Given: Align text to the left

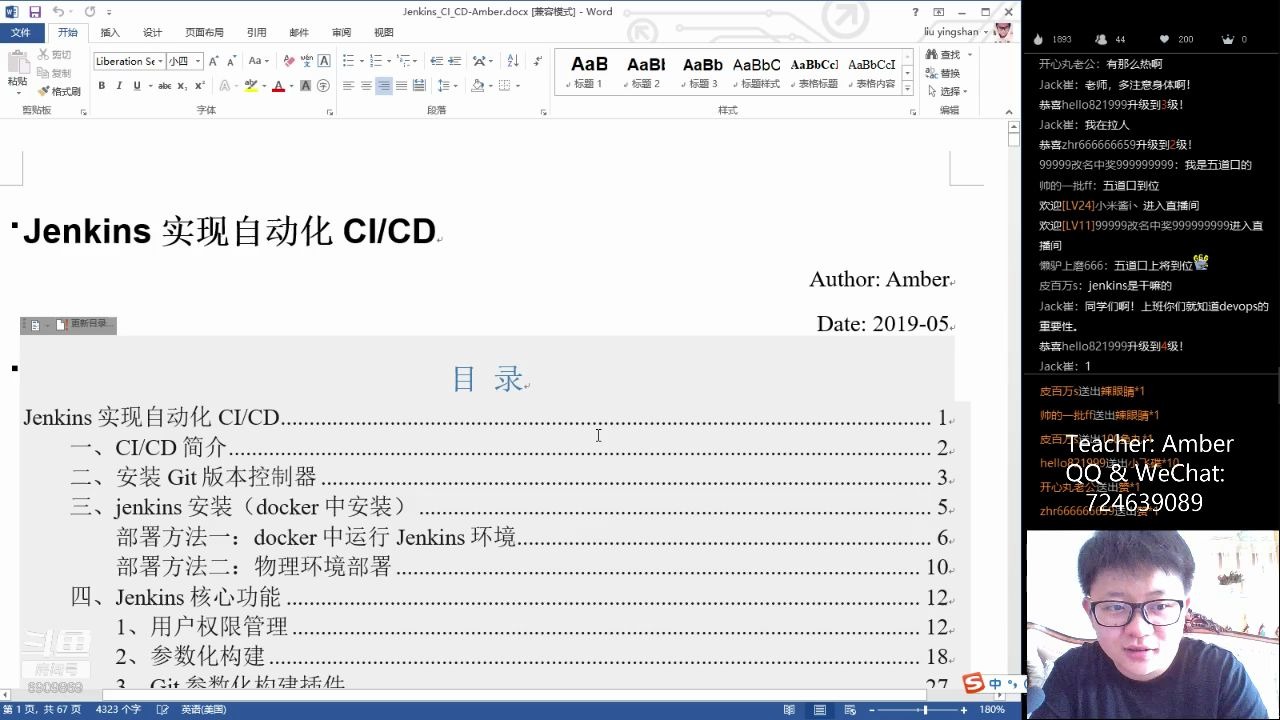Looking at the screenshot, I should [348, 86].
